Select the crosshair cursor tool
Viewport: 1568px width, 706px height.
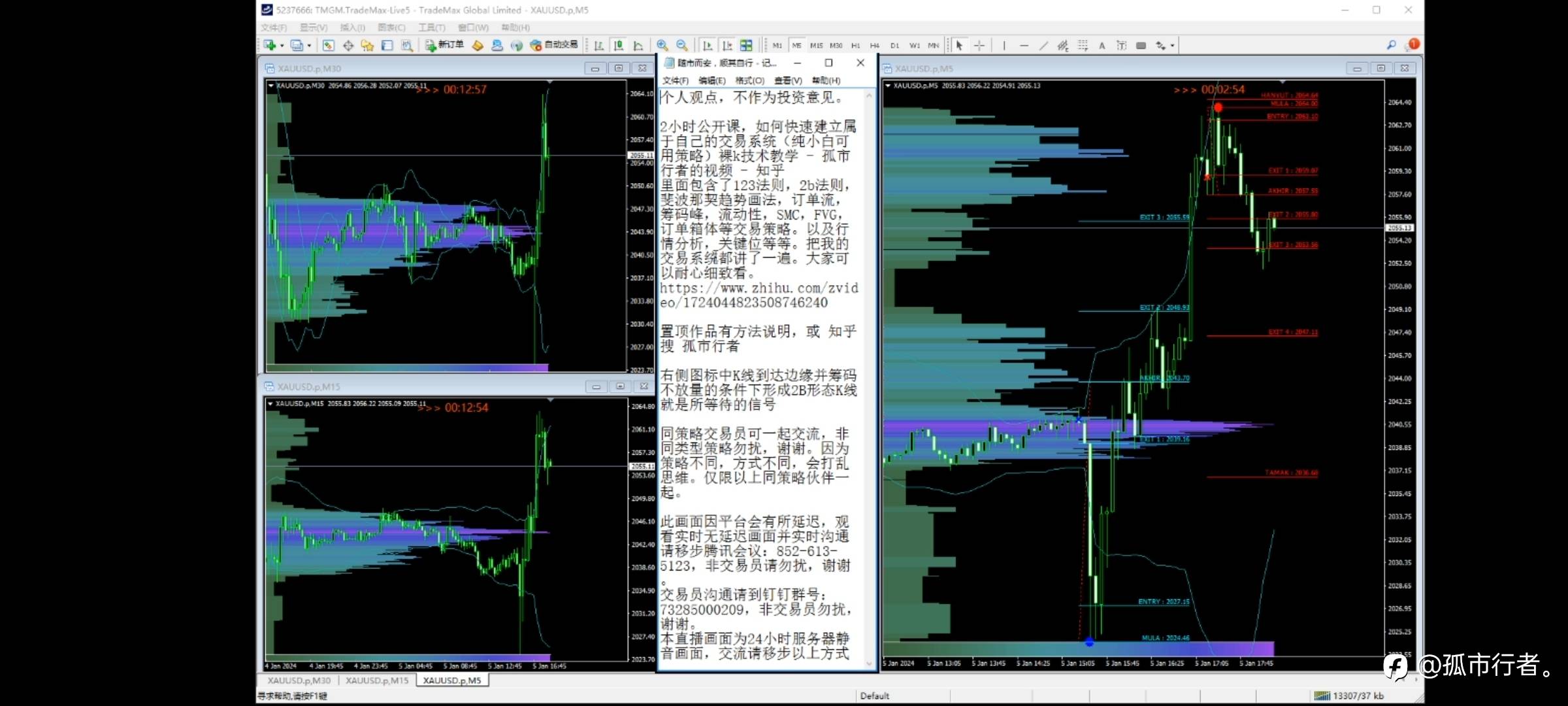click(x=979, y=45)
